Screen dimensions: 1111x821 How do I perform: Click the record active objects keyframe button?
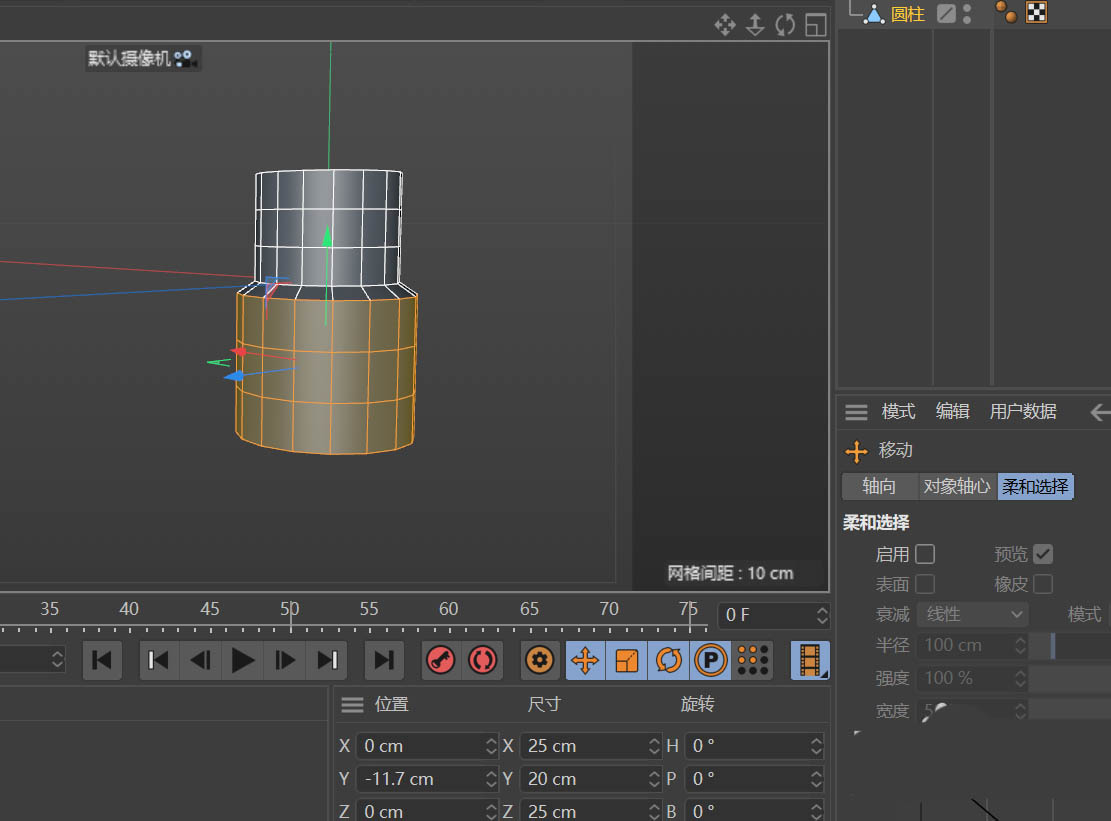pyautogui.click(x=441, y=660)
